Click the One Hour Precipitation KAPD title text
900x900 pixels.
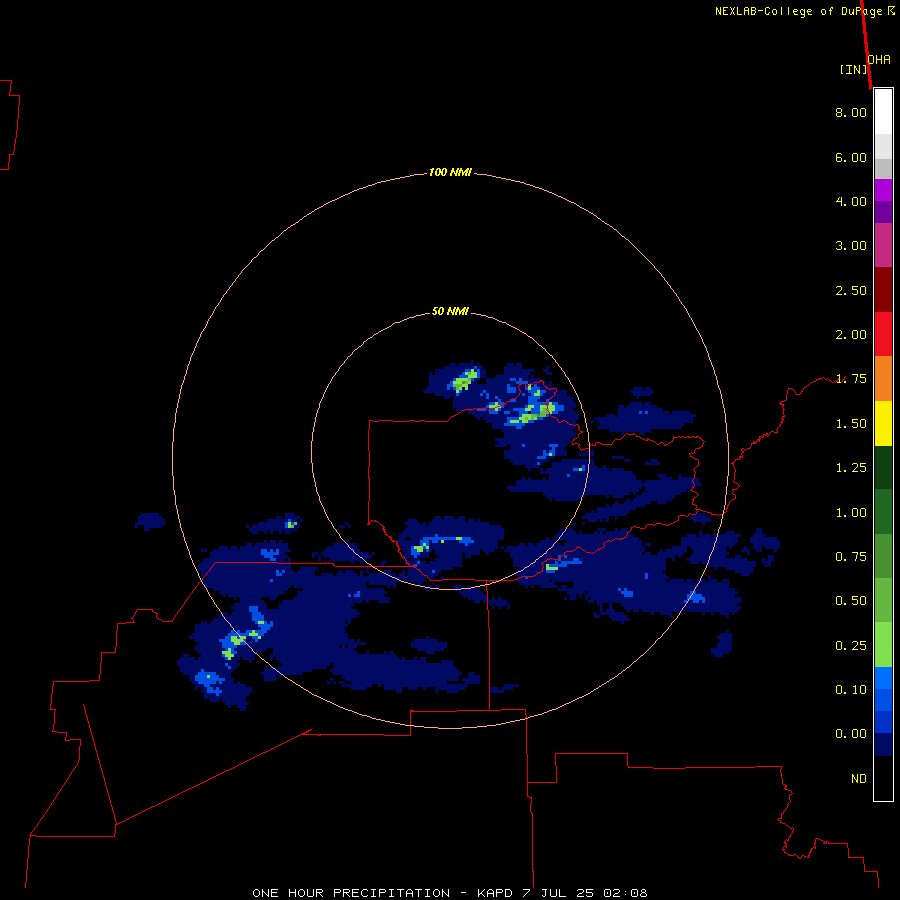(450, 893)
